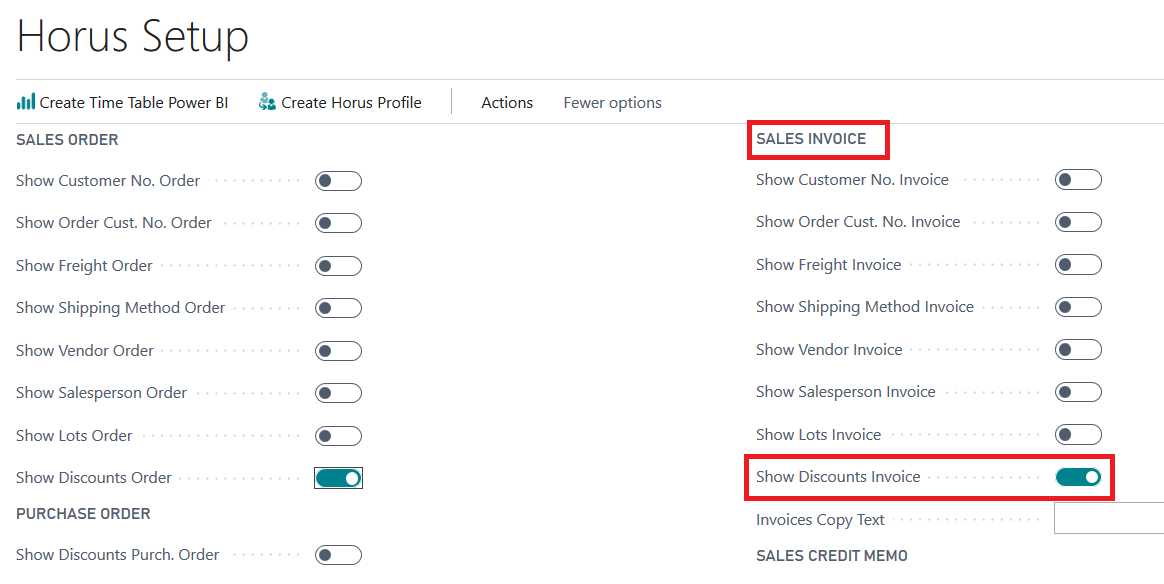This screenshot has width=1164, height=584.
Task: Click the Show Lots Invoice label
Action: [x=819, y=435]
